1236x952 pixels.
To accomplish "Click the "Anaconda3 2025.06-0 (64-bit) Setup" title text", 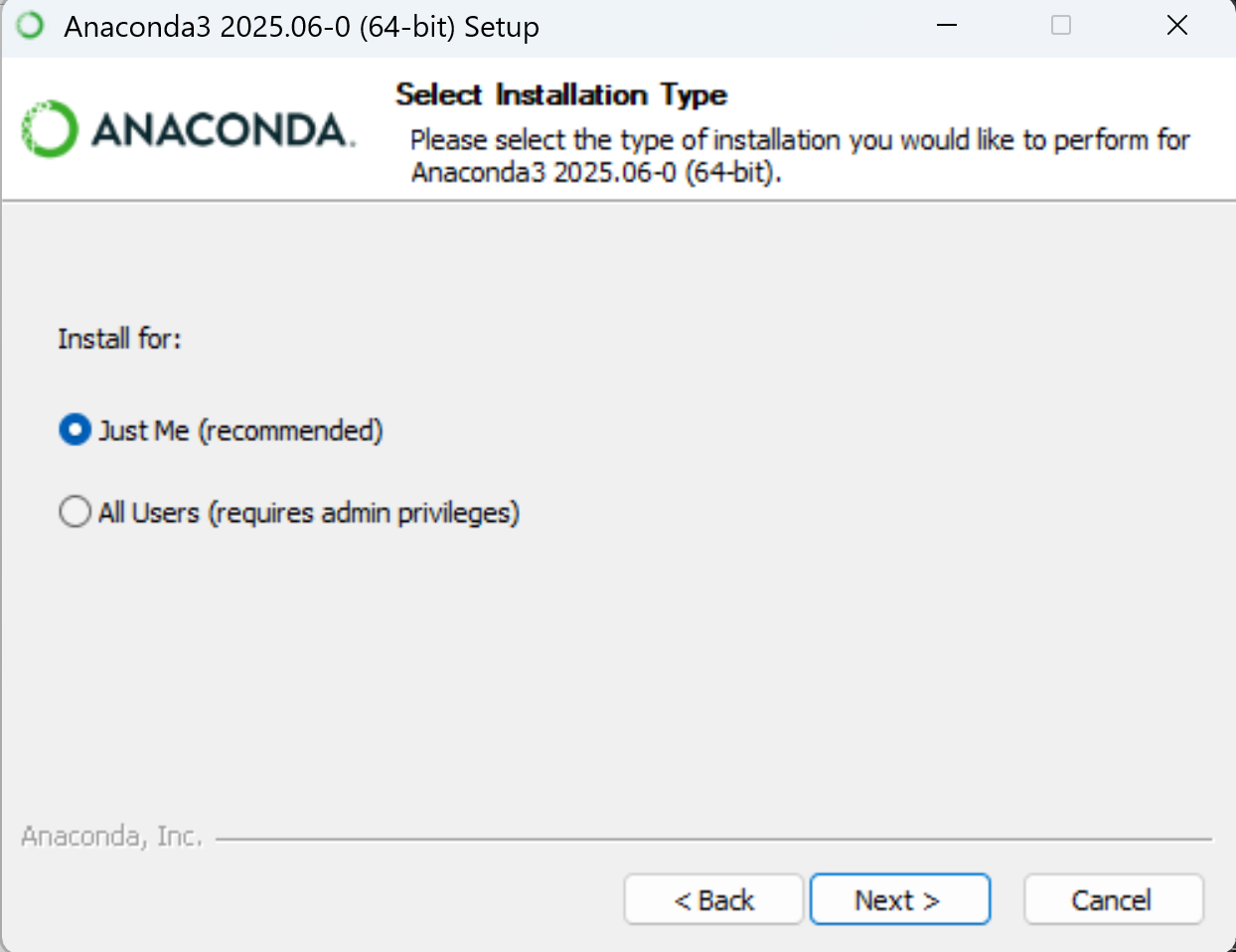I will point(301,27).
